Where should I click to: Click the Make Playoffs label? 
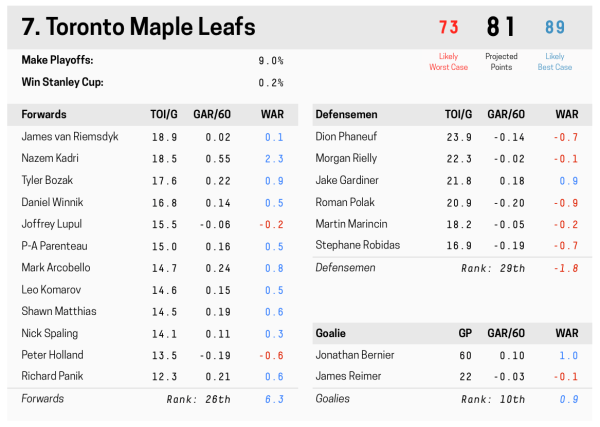(x=57, y=60)
